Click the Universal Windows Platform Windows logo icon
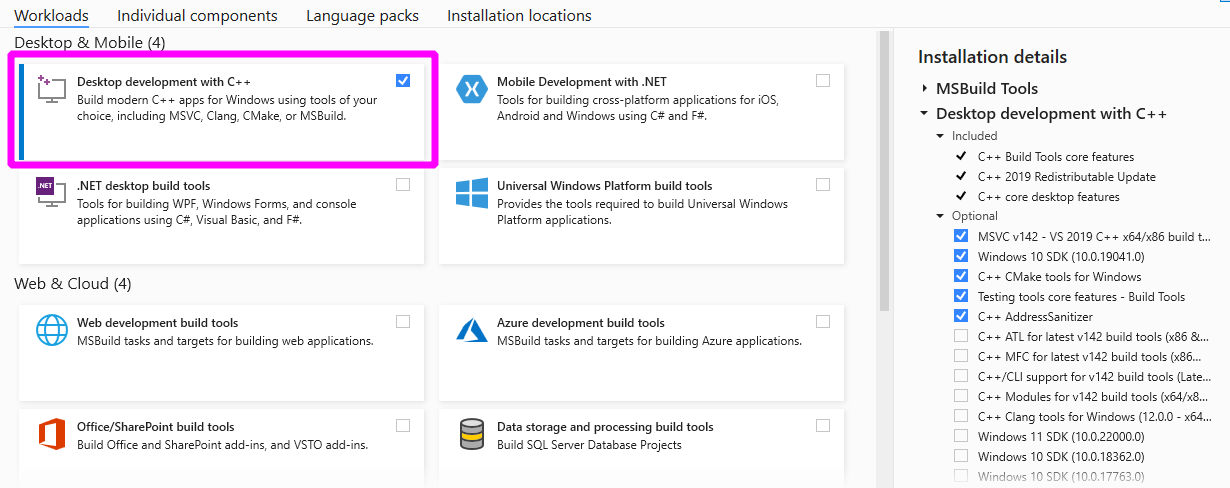The height and width of the screenshot is (488, 1230). [471, 193]
